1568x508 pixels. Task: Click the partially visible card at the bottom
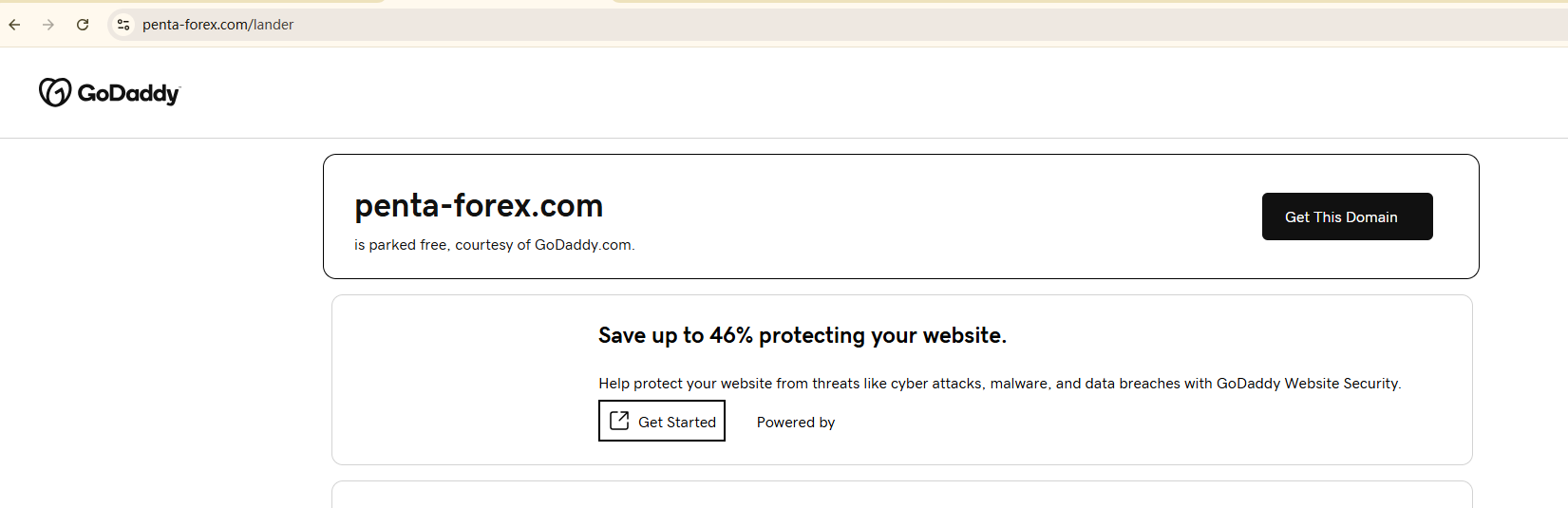click(x=901, y=495)
